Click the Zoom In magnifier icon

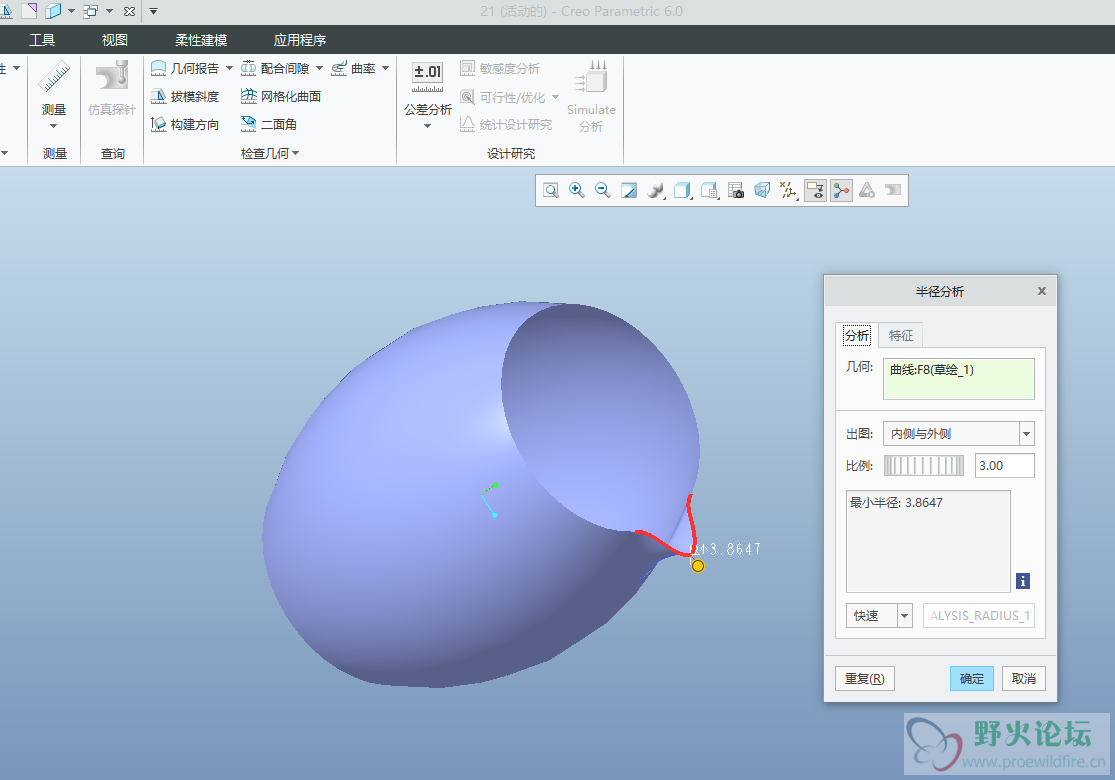click(577, 191)
